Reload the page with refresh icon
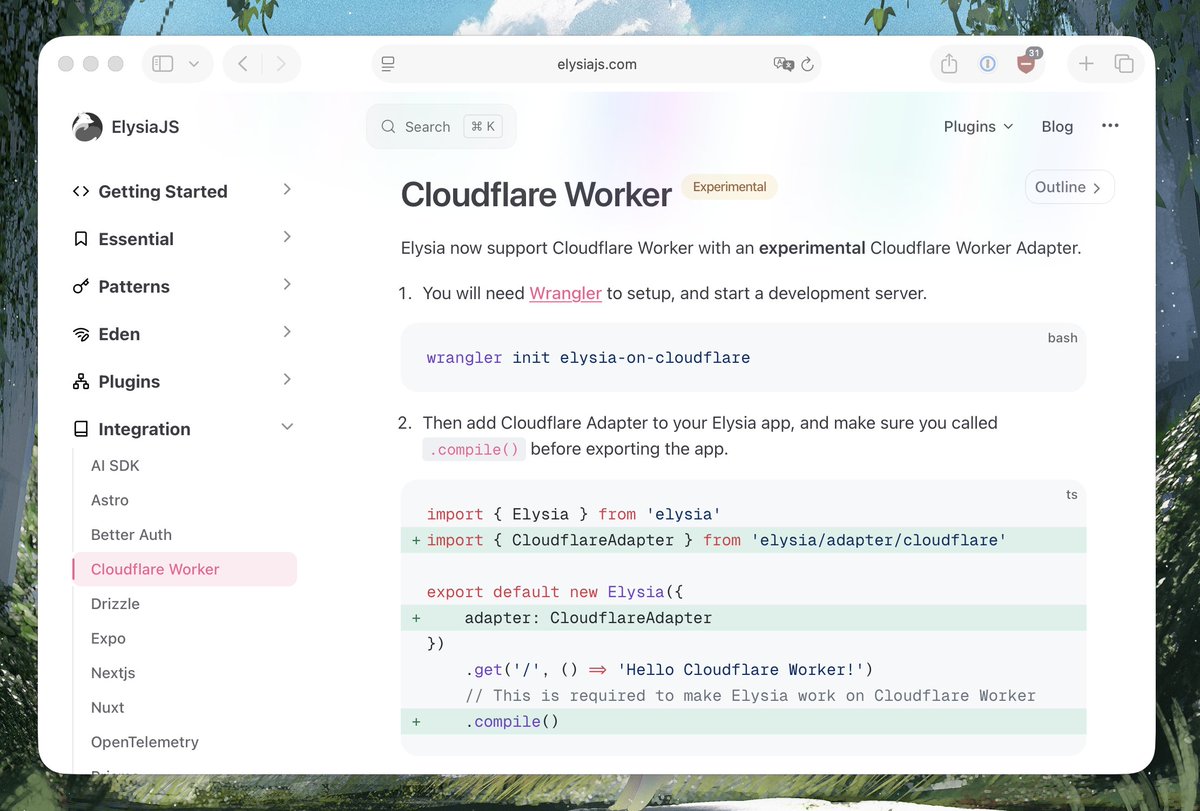Viewport: 1200px width, 811px height. (x=807, y=64)
